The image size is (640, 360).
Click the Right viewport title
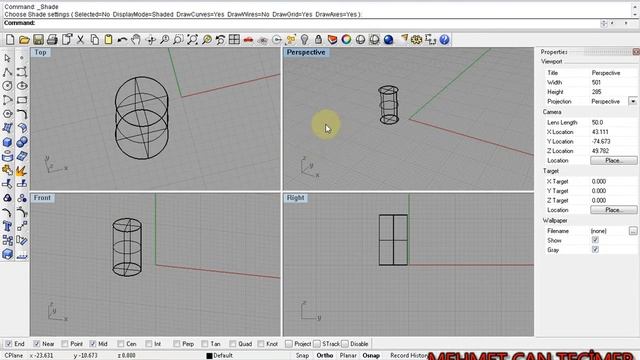pos(296,198)
